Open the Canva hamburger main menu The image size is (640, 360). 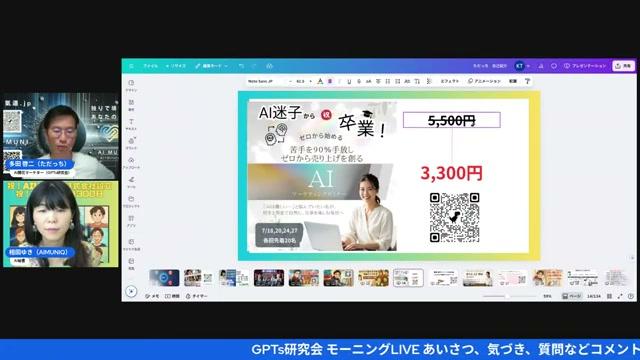[x=131, y=66]
